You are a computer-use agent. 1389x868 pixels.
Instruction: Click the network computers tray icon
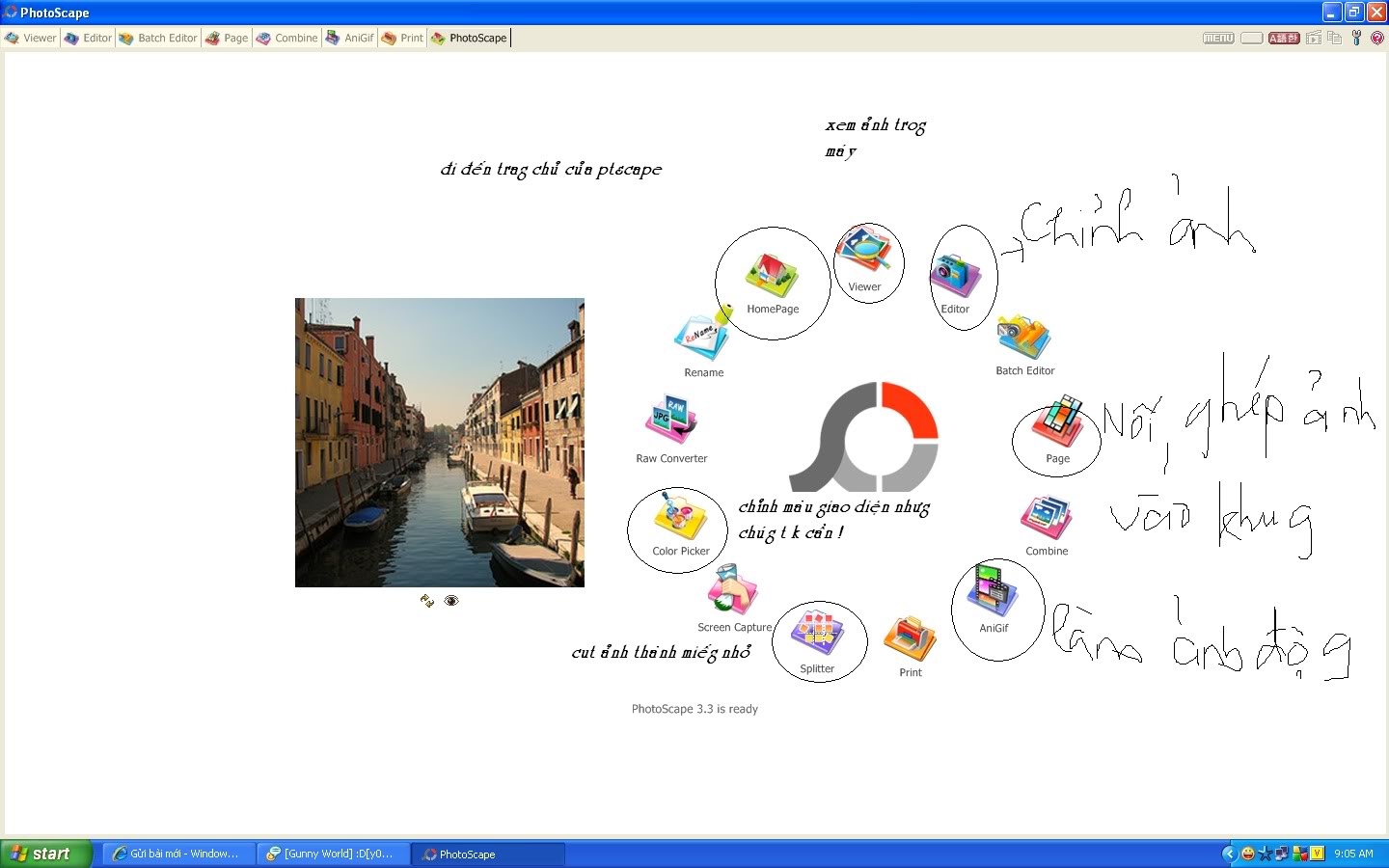1282,854
